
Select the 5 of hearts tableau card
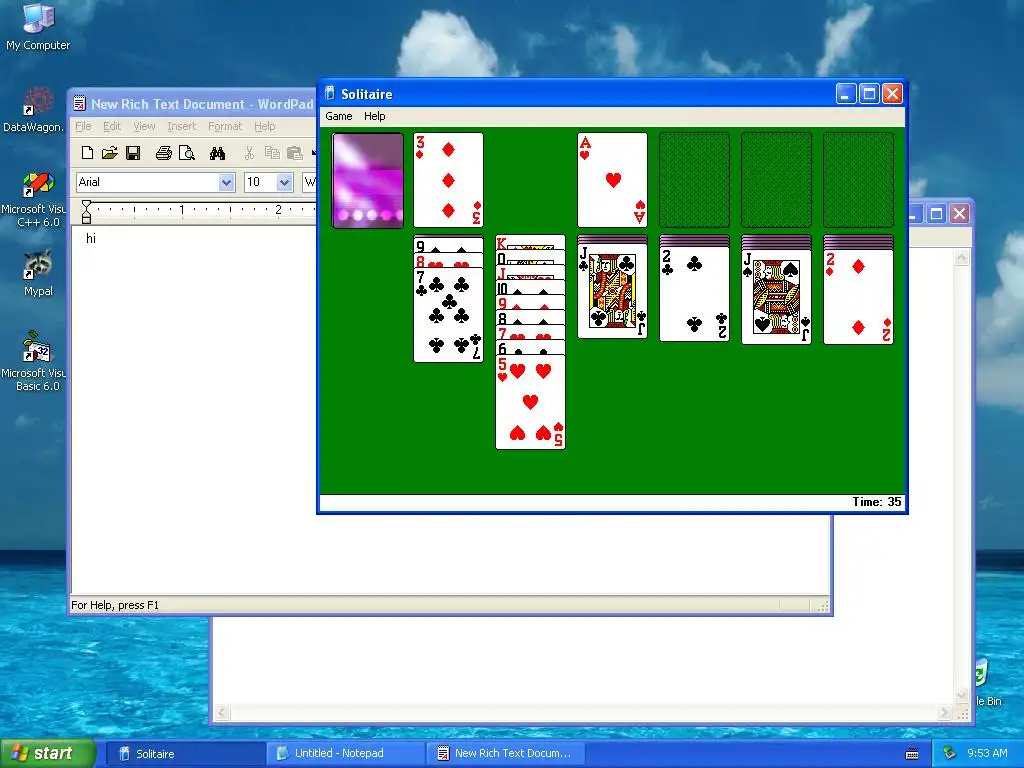tap(530, 402)
